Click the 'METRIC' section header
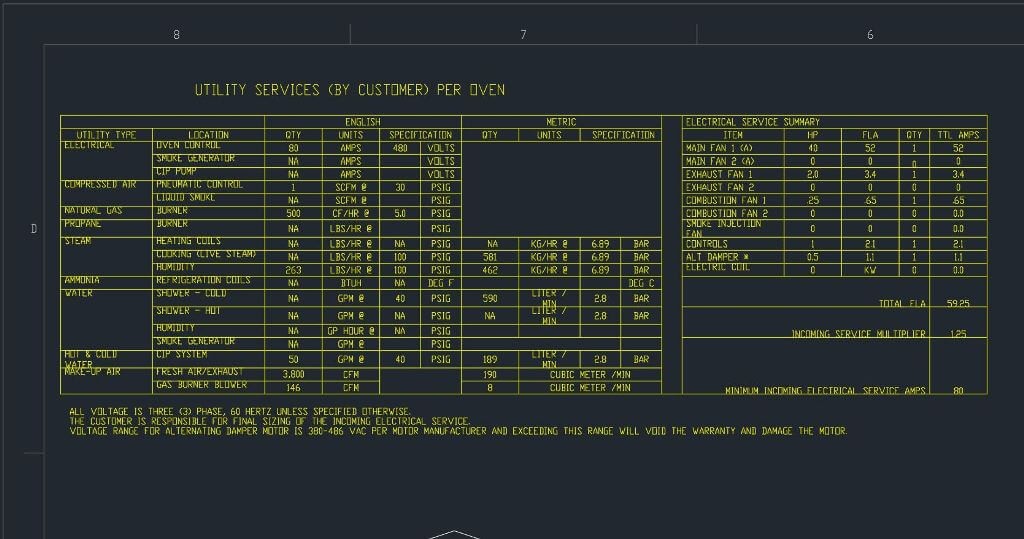The height and width of the screenshot is (539, 1024). pos(560,122)
